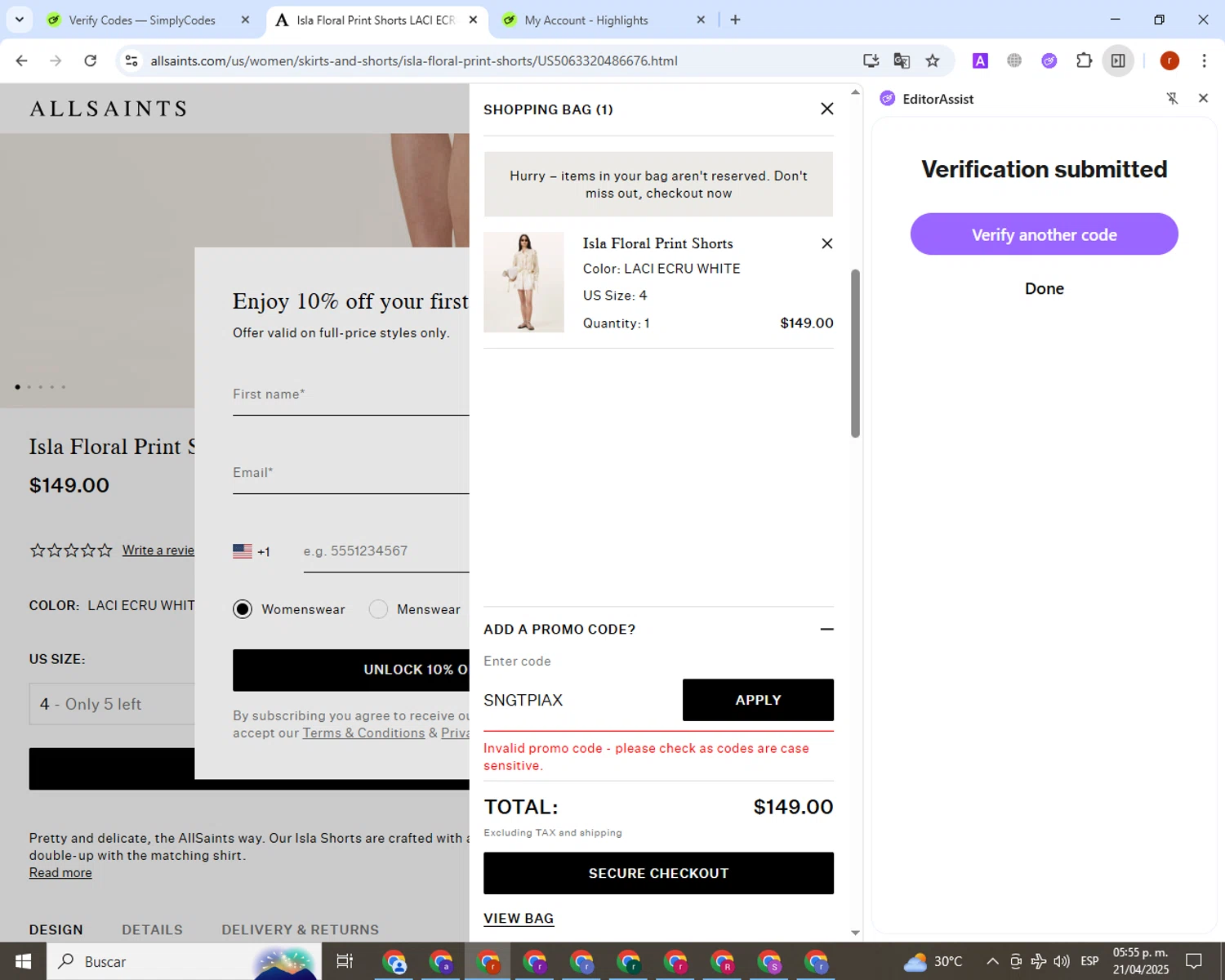Open the weather 30°C widget
The height and width of the screenshot is (980, 1225).
[933, 961]
